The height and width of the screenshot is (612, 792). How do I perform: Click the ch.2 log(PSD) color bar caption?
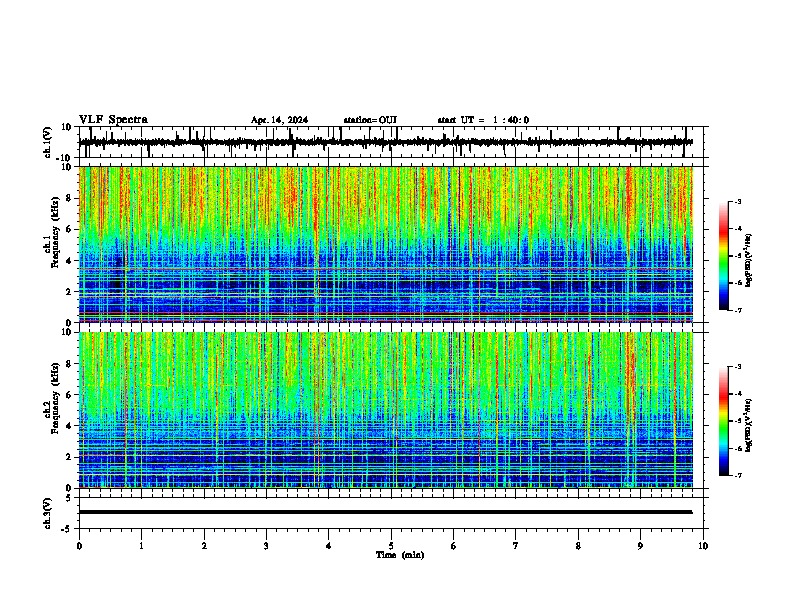(x=749, y=425)
